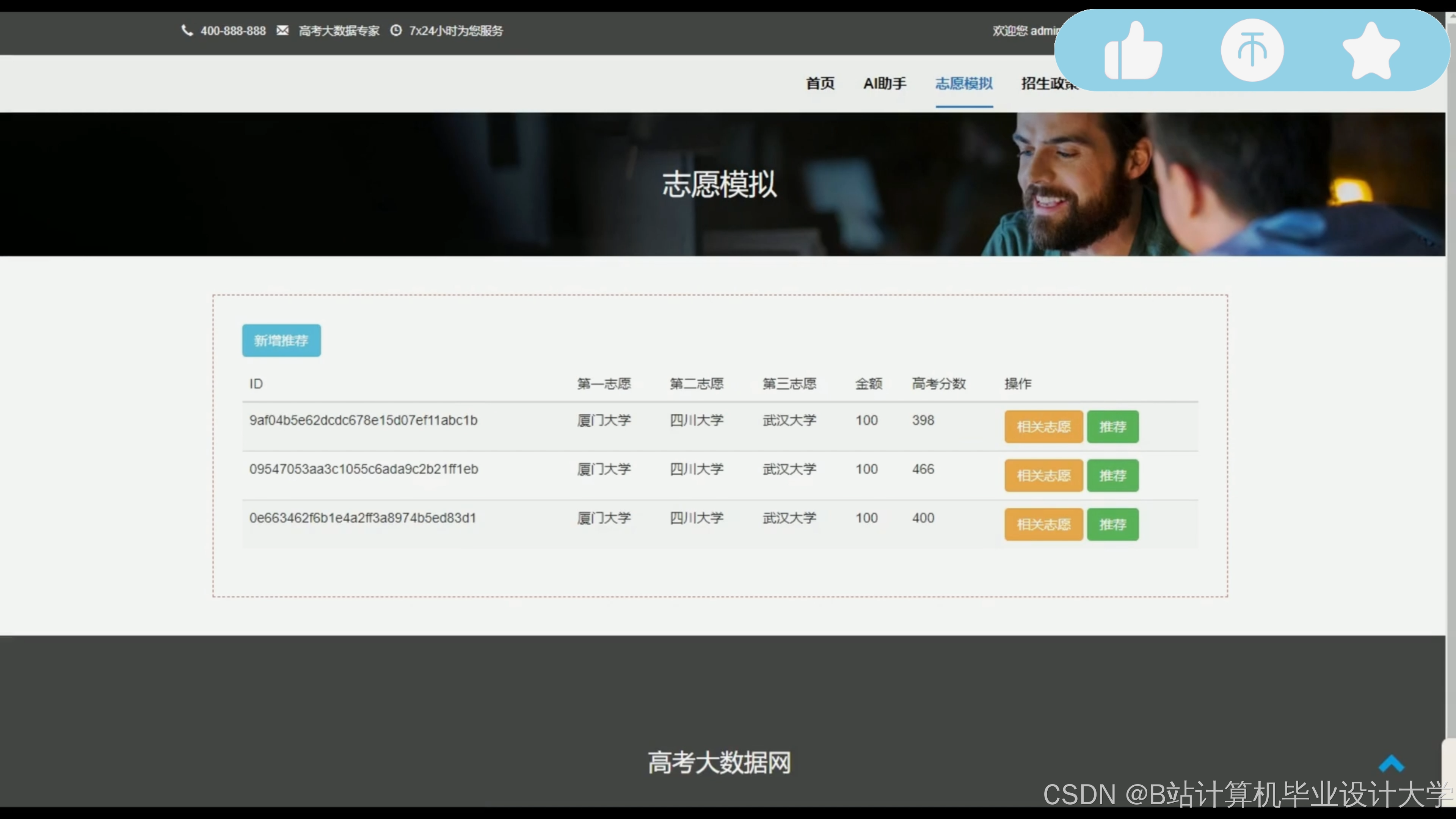1456x819 pixels.
Task: Click 相关志愿 for score 398 row
Action: [1043, 427]
